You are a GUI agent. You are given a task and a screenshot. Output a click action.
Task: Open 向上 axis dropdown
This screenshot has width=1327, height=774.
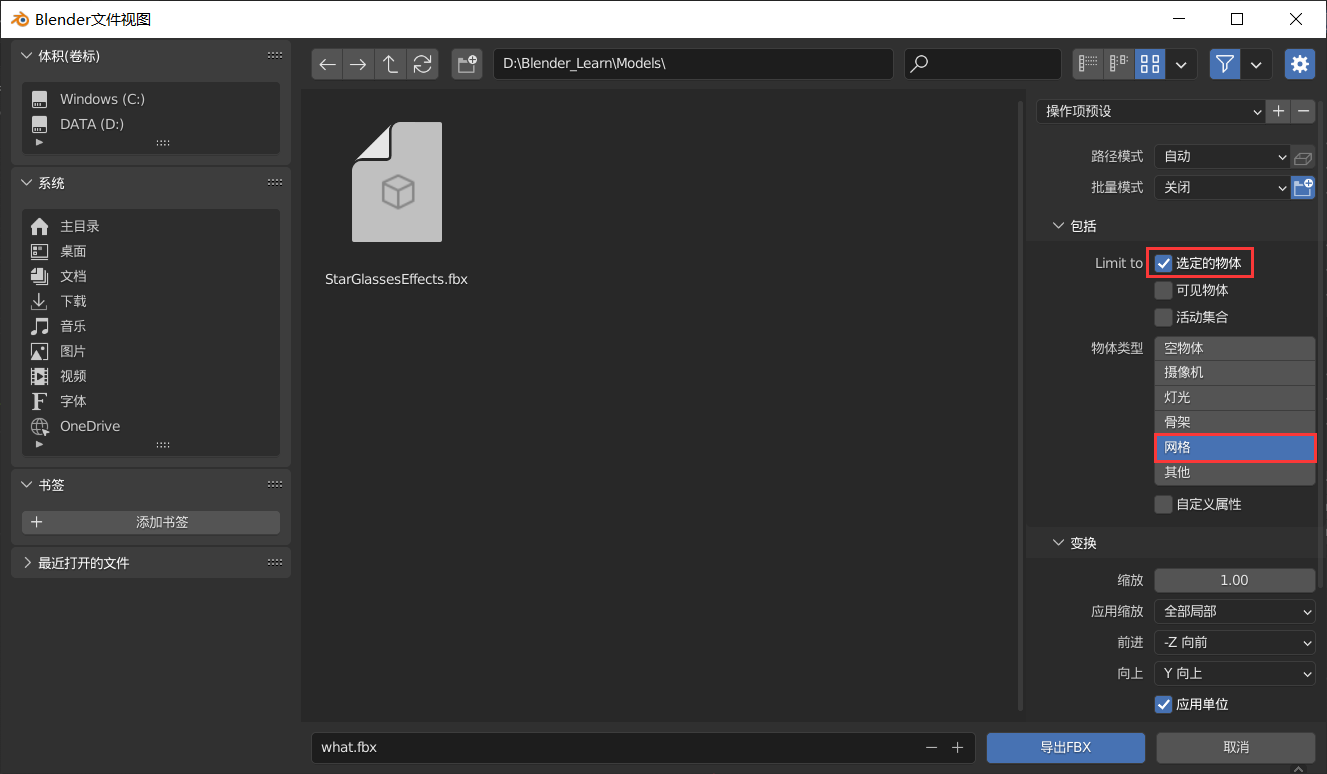tap(1234, 674)
